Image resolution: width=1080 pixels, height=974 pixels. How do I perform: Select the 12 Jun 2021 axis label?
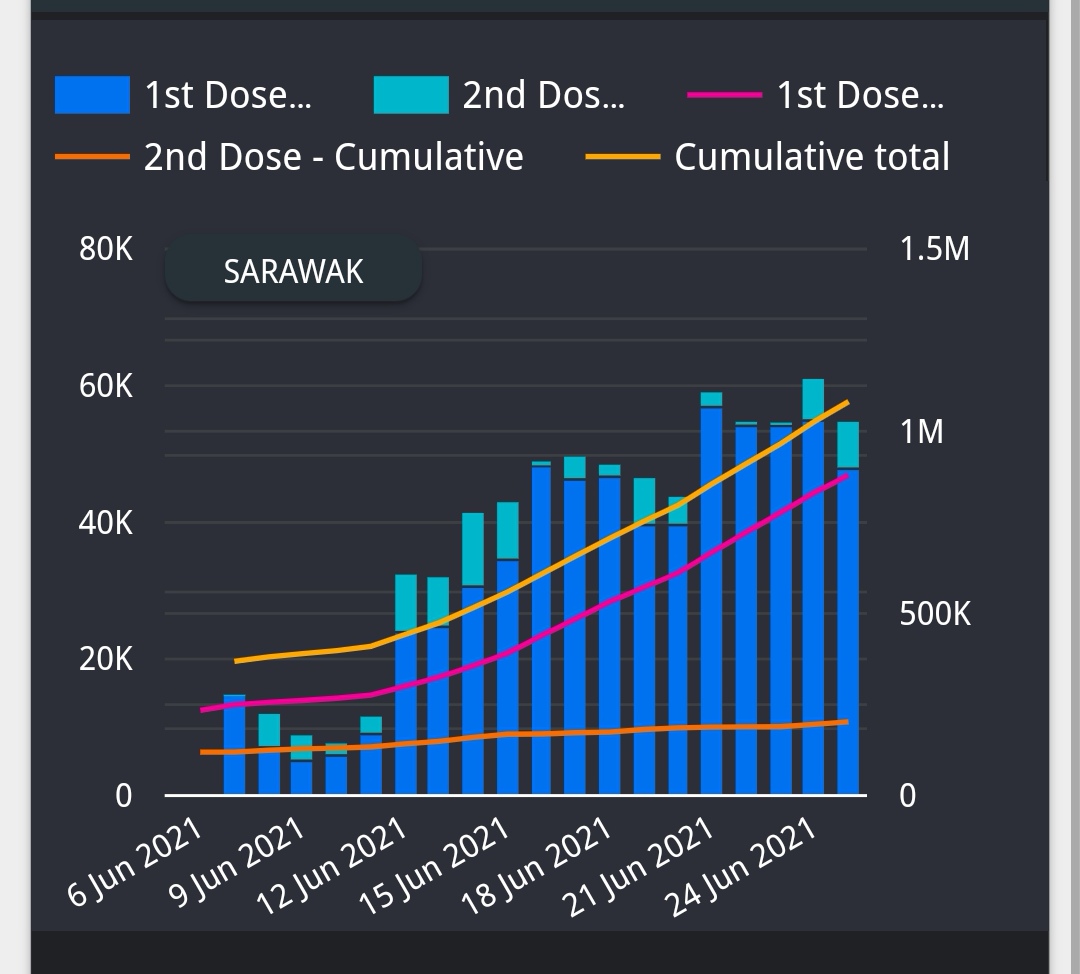click(x=331, y=867)
